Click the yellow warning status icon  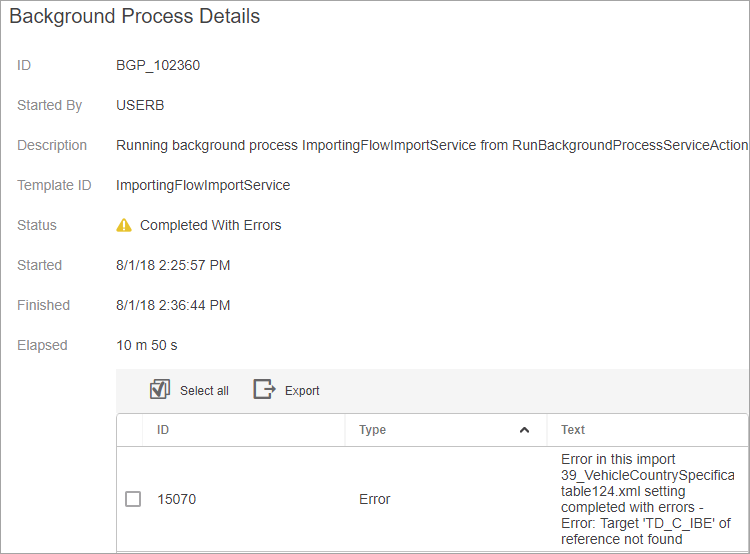click(x=124, y=226)
